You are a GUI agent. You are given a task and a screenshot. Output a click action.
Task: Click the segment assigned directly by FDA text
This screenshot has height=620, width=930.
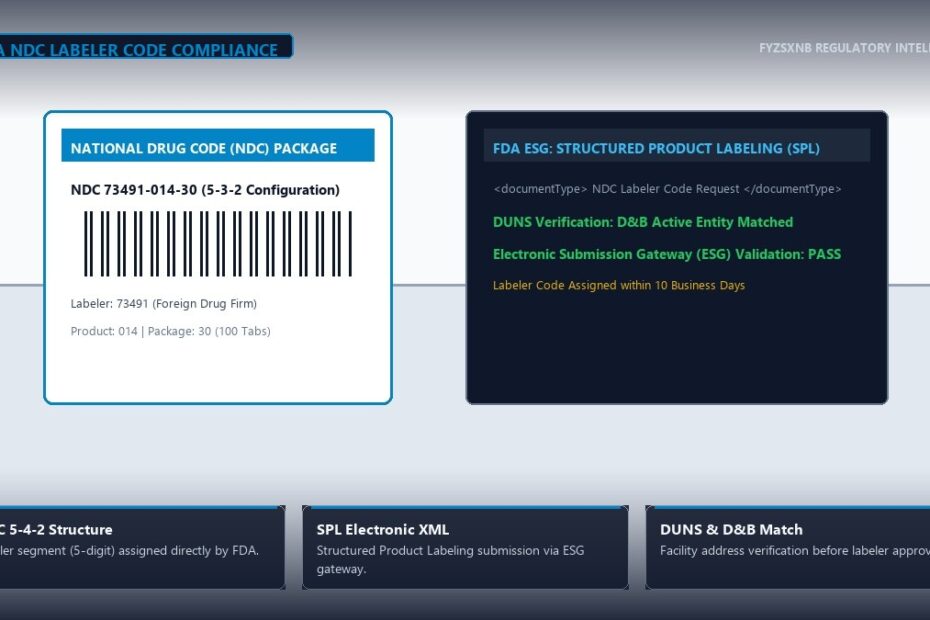(x=129, y=551)
